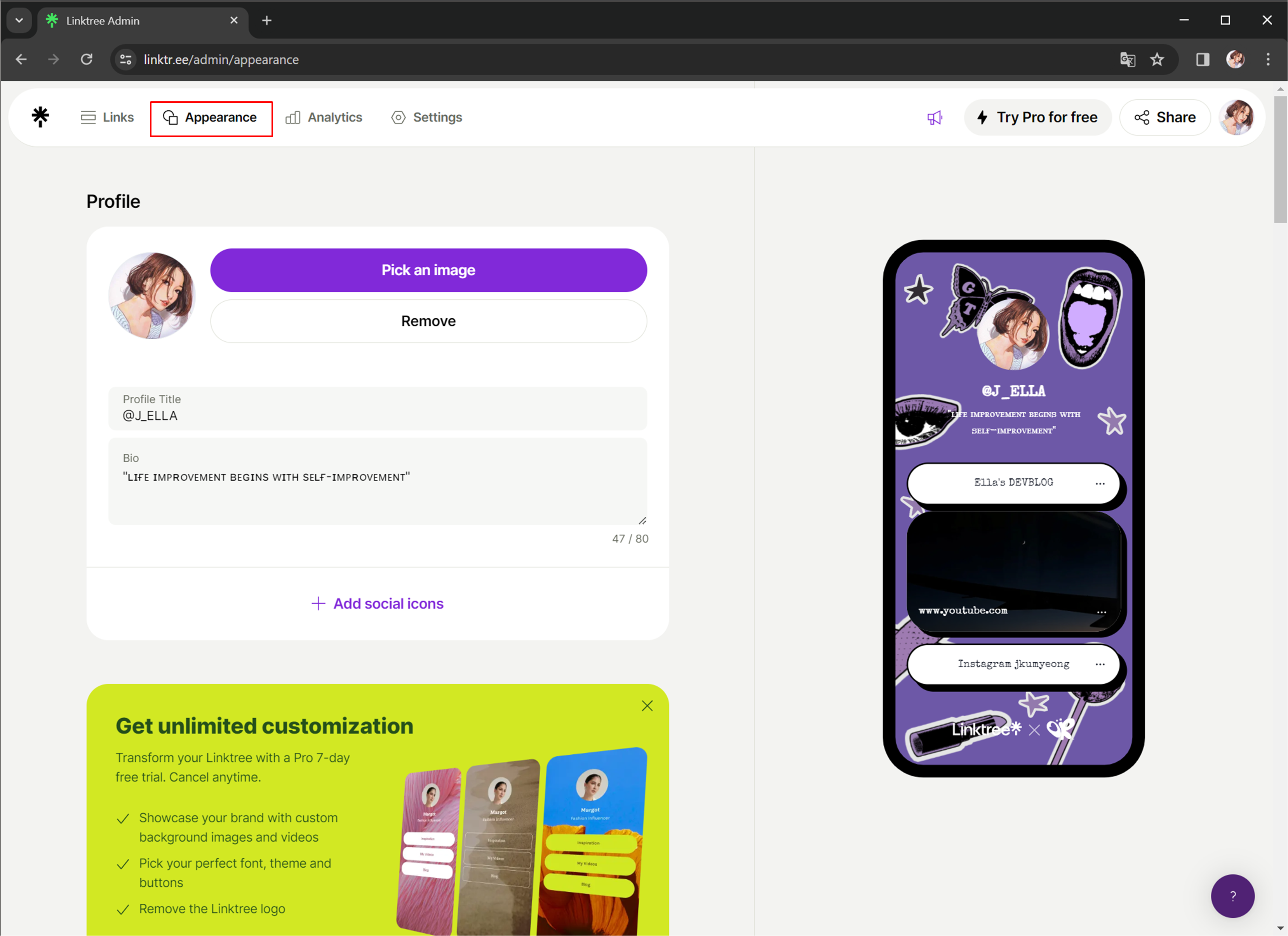Open the Analytics tab
Viewport: 1288px width, 936px height.
(324, 118)
